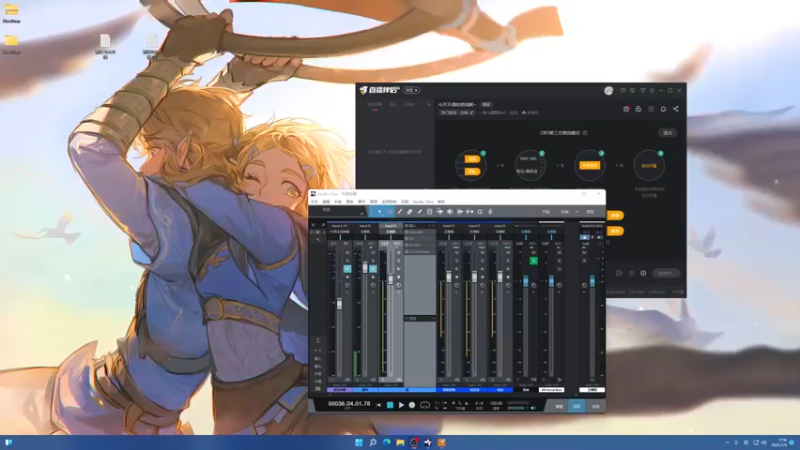The width and height of the screenshot is (800, 450).
Task: Select the Paint pencil tool
Action: coord(420,212)
